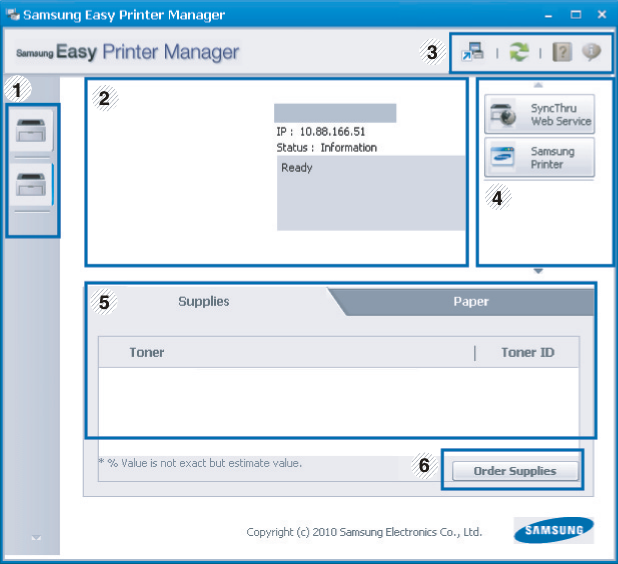The image size is (618, 564).
Task: Switch to the Paper tab
Action: click(471, 302)
